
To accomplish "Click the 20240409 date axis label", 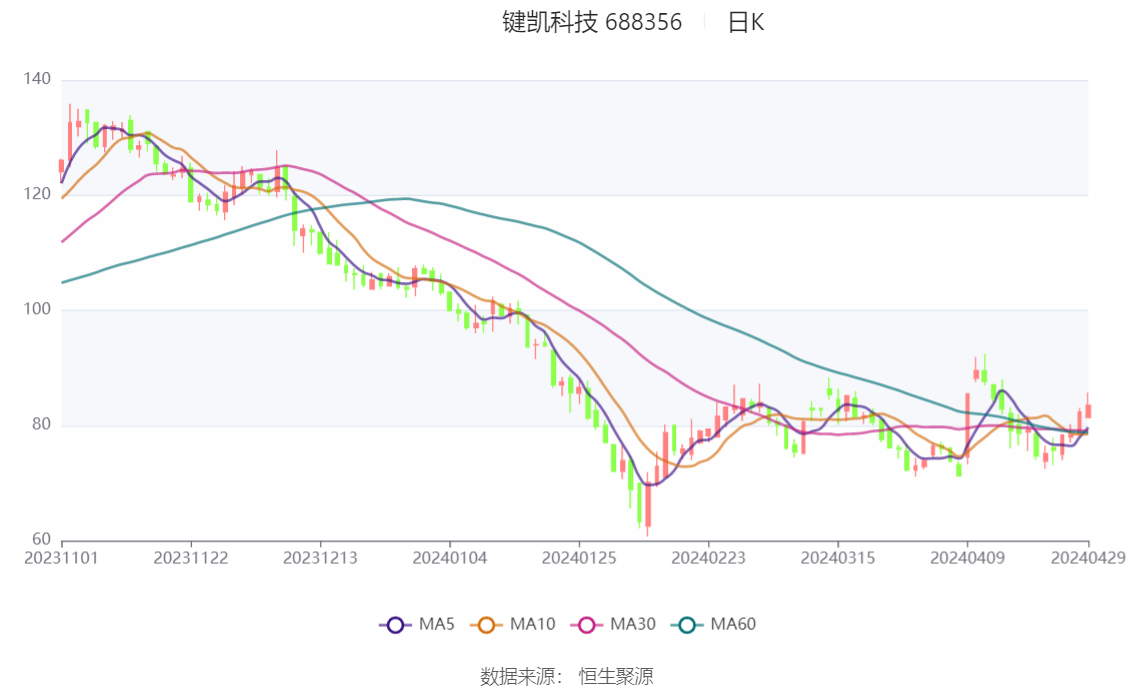I will pyautogui.click(x=967, y=558).
